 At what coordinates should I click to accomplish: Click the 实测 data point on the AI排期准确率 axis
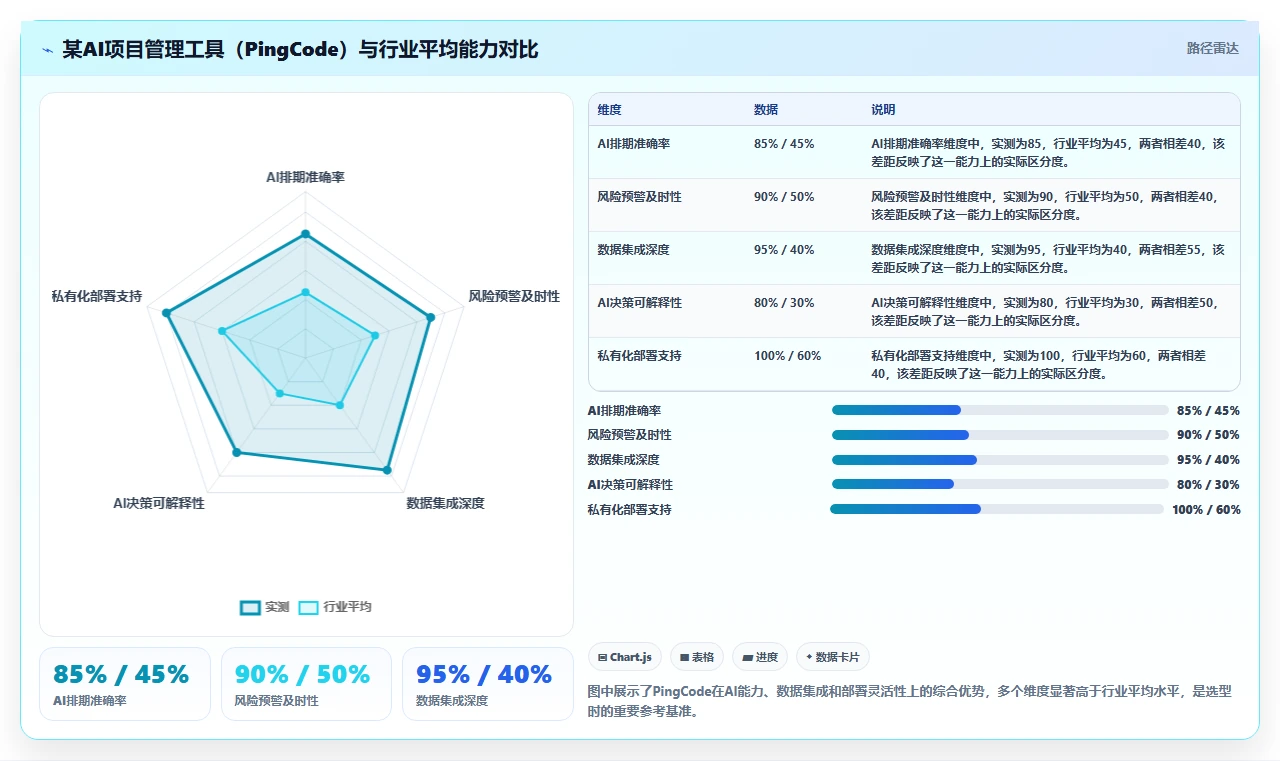(x=305, y=234)
